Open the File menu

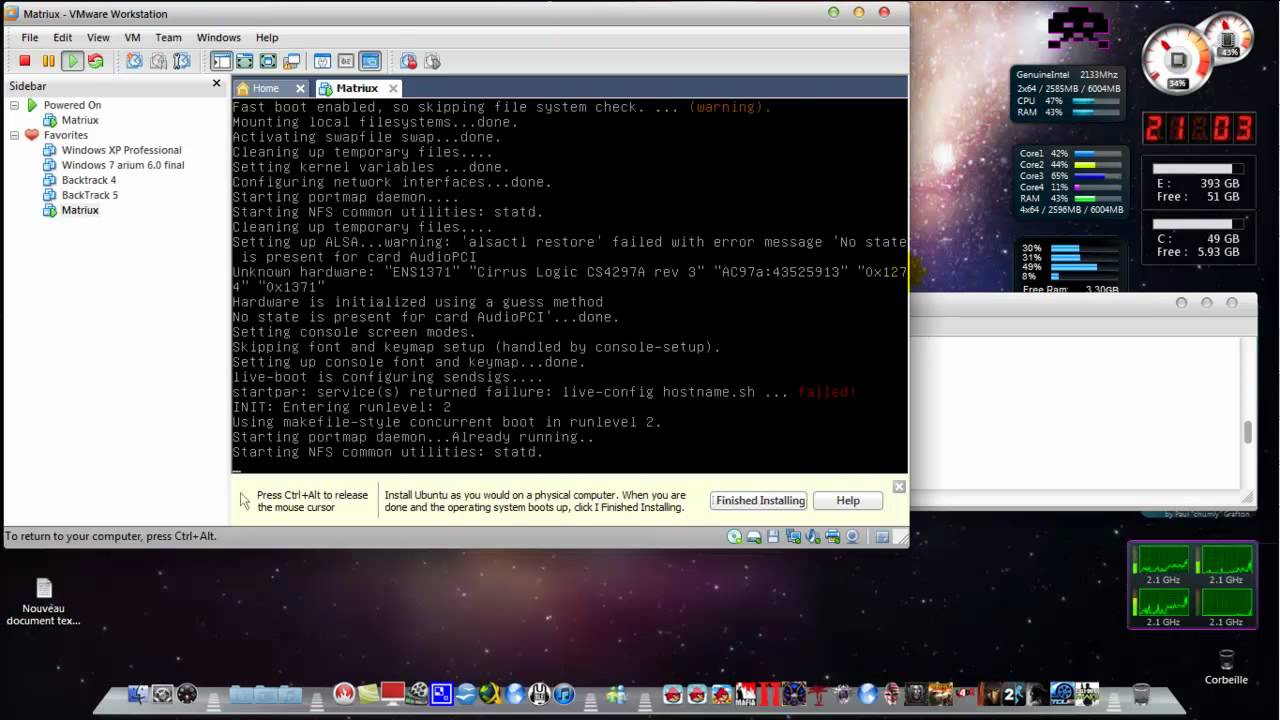pos(30,37)
